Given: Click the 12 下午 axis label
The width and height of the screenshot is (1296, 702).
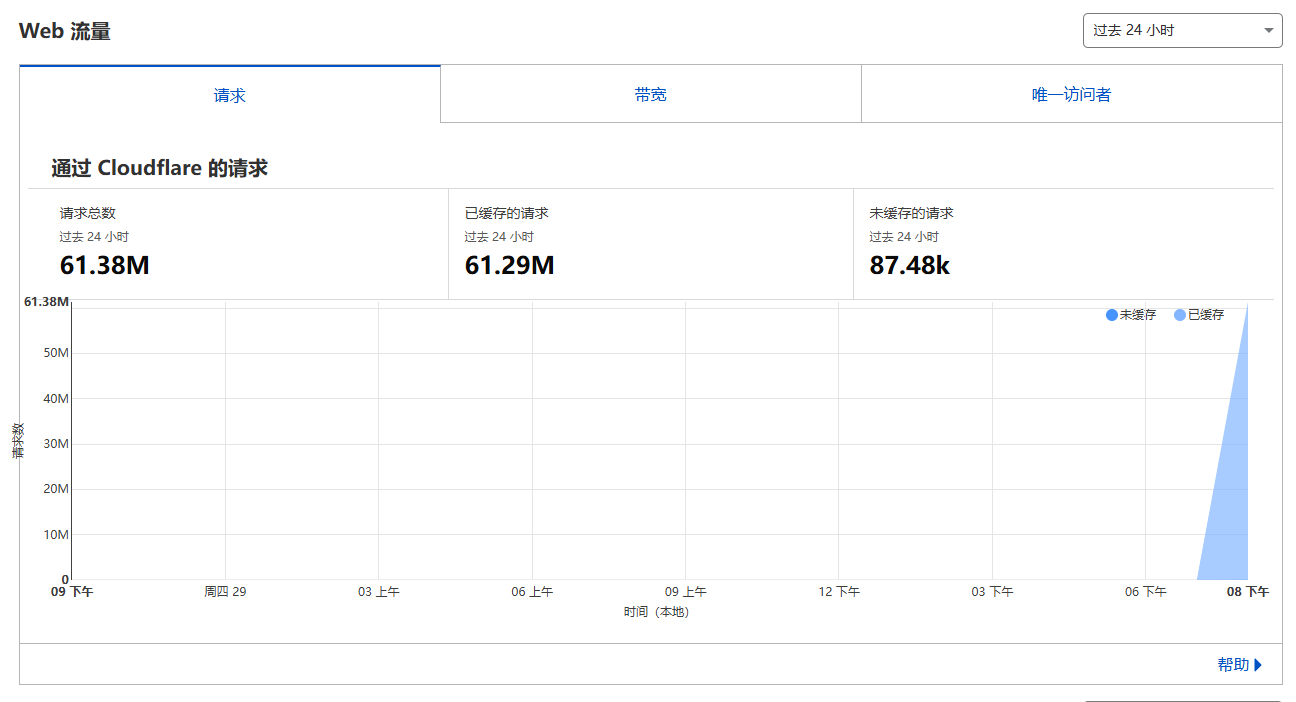Looking at the screenshot, I should click(x=839, y=592).
